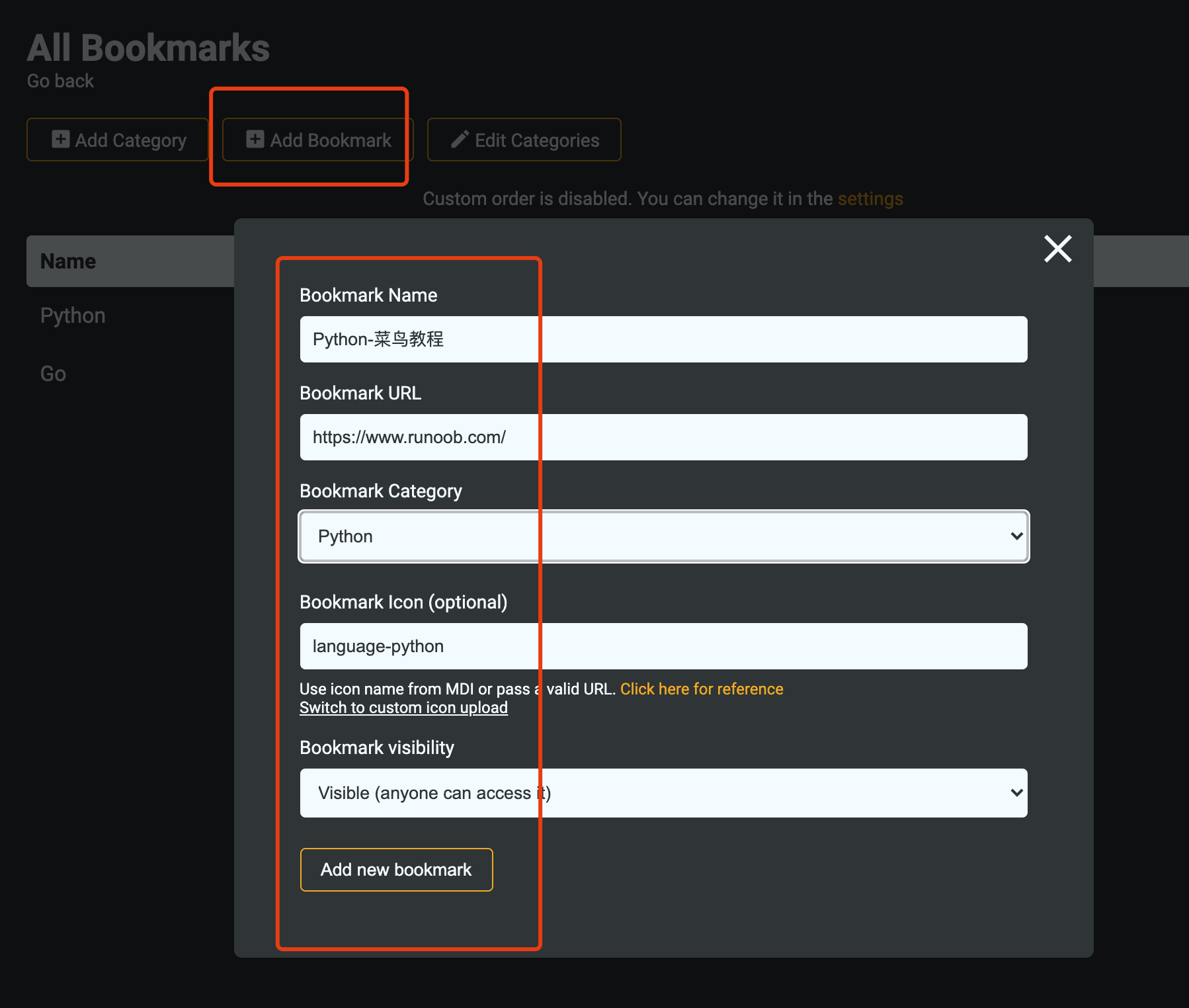Click the All Bookmarks page heading
The height and width of the screenshot is (1008, 1189).
(x=148, y=48)
